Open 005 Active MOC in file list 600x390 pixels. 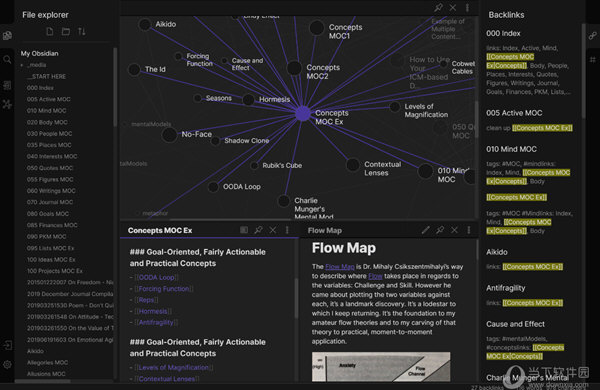pos(49,99)
